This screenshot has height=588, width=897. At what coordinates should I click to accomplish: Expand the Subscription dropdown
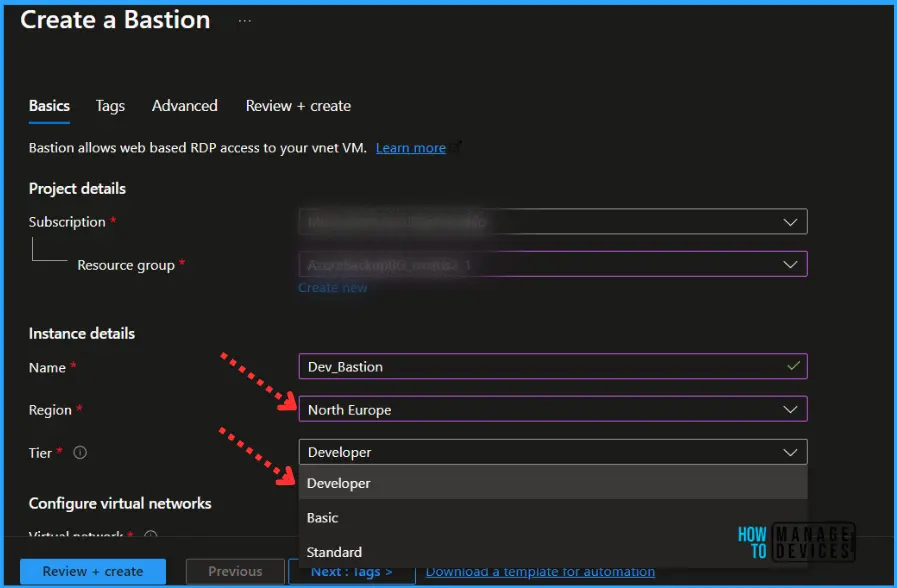[x=553, y=221]
